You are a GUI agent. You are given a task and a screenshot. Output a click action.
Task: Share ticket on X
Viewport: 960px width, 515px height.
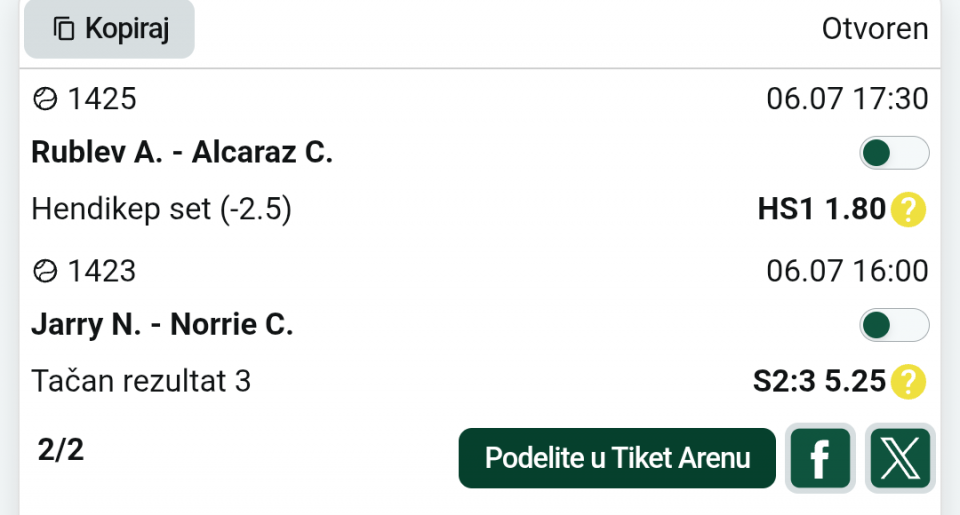click(900, 458)
